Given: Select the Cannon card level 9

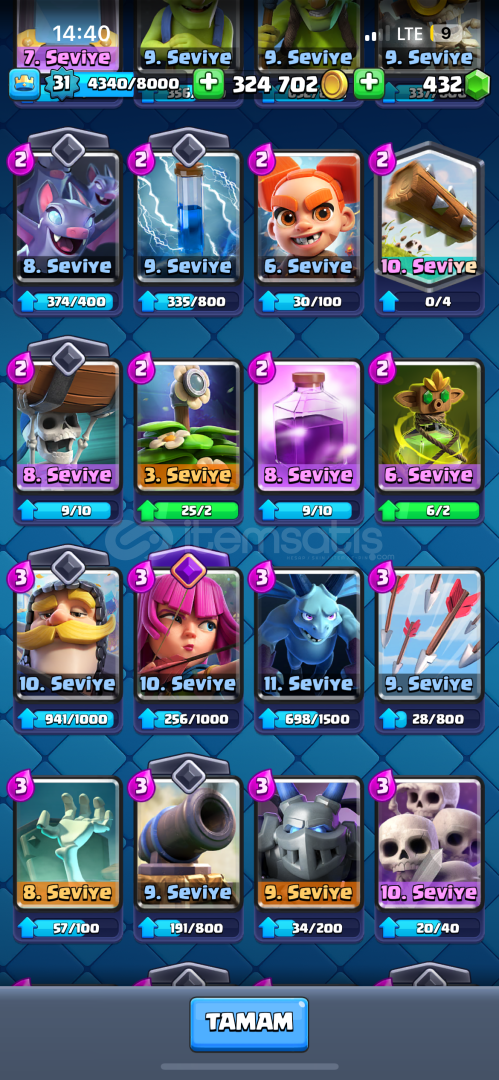Looking at the screenshot, I should [188, 844].
